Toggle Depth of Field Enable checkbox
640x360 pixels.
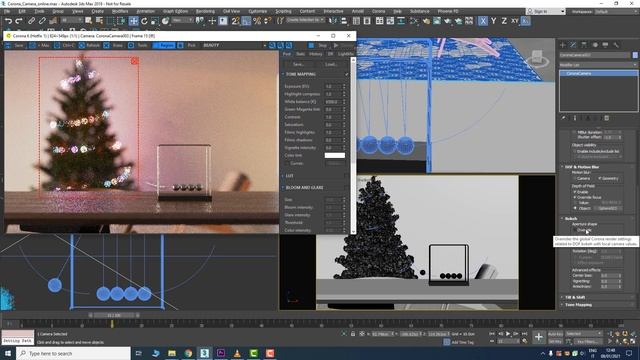(575, 192)
